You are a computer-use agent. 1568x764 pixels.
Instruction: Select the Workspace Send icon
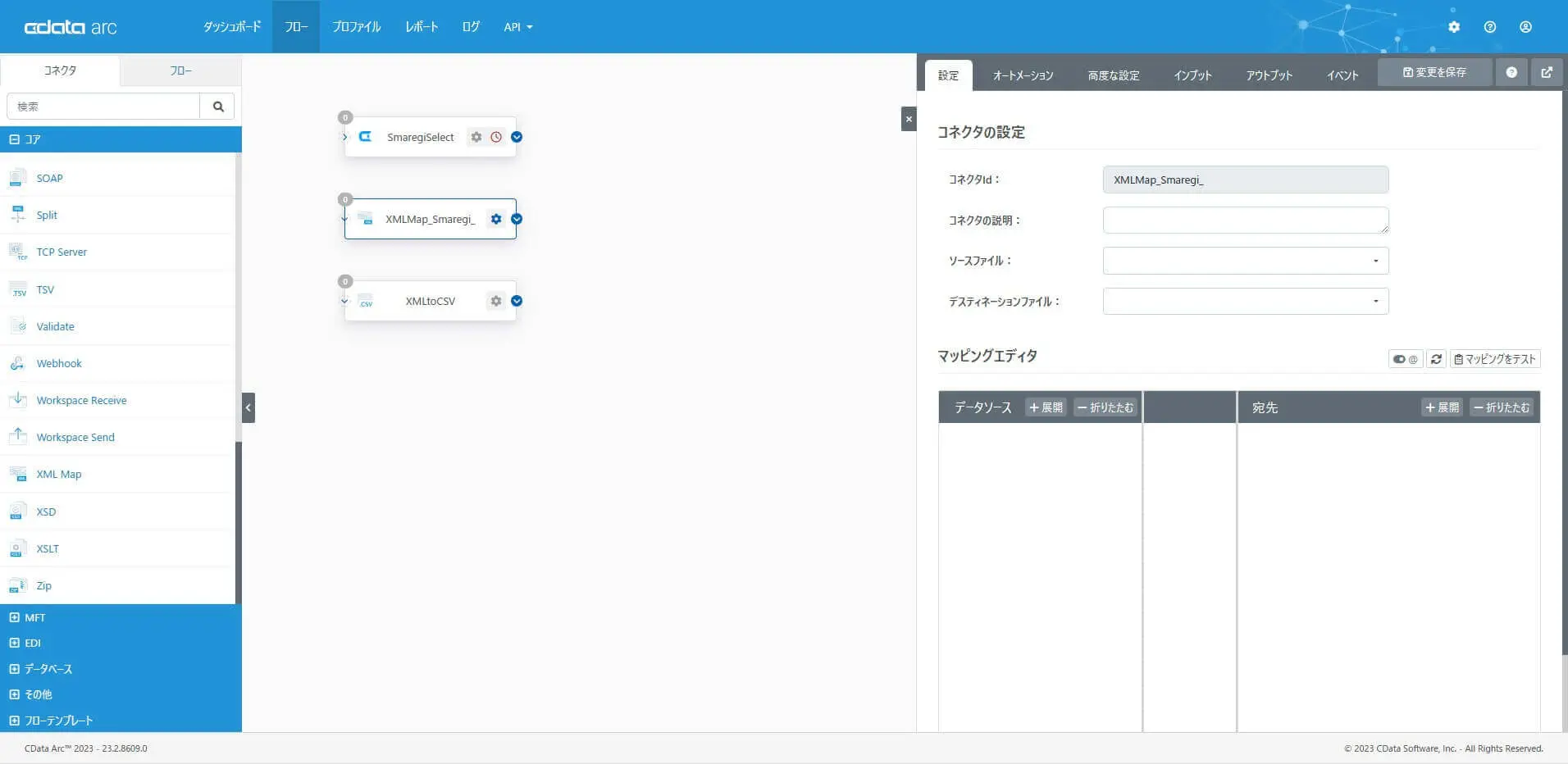tap(17, 437)
